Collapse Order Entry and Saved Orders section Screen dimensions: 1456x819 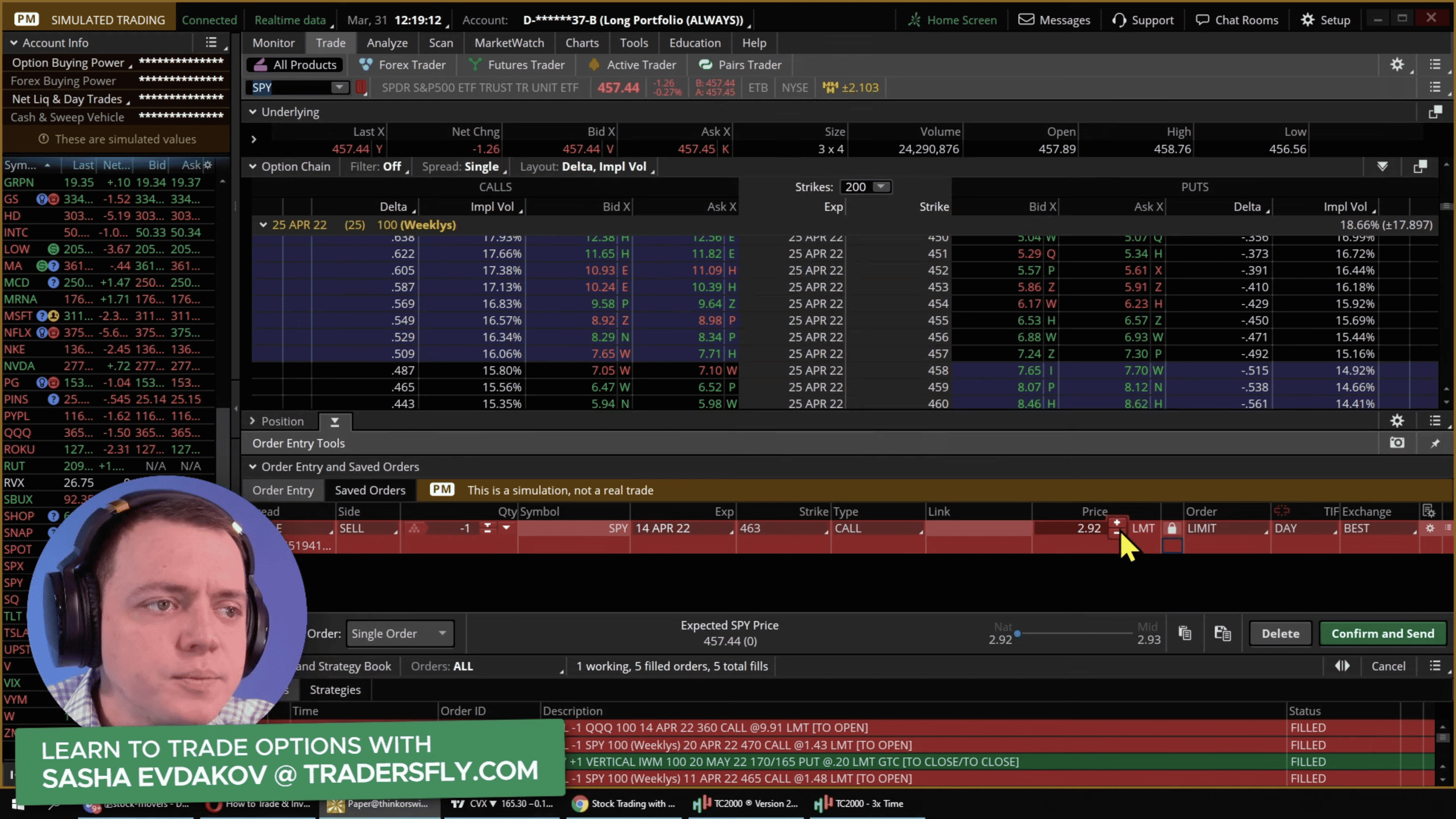[x=253, y=467]
